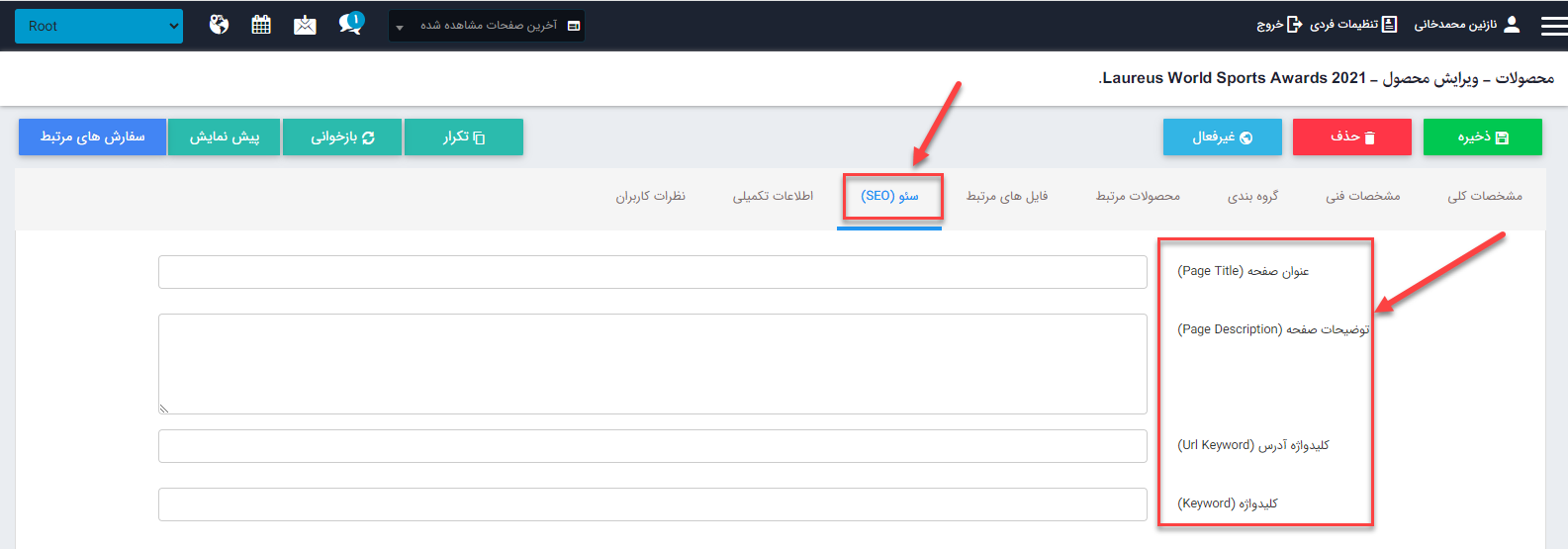Focus the Page Description text area
This screenshot has width=1568, height=549.
(652, 363)
